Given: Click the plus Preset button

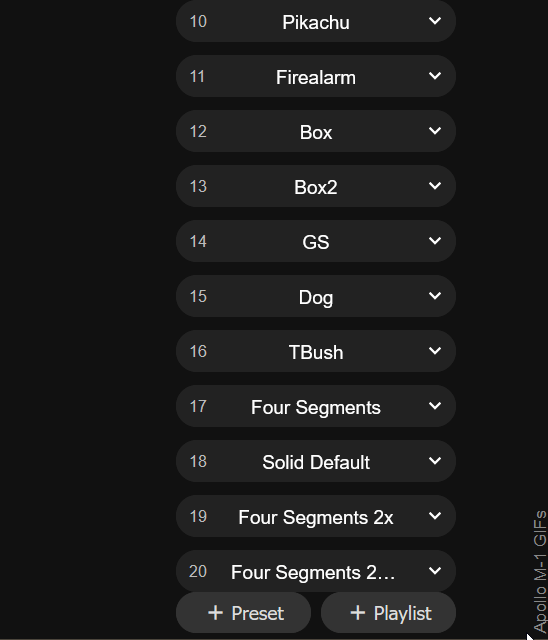Looking at the screenshot, I should [244, 613].
